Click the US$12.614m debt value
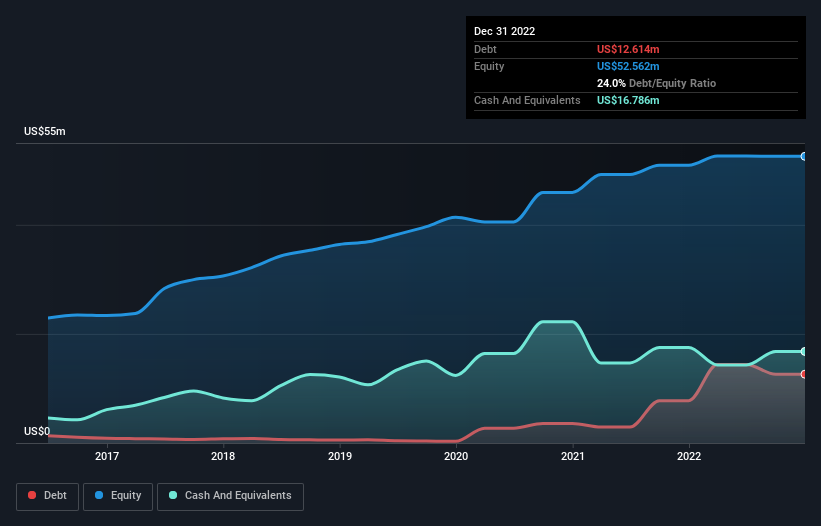The image size is (821, 526). click(x=628, y=49)
